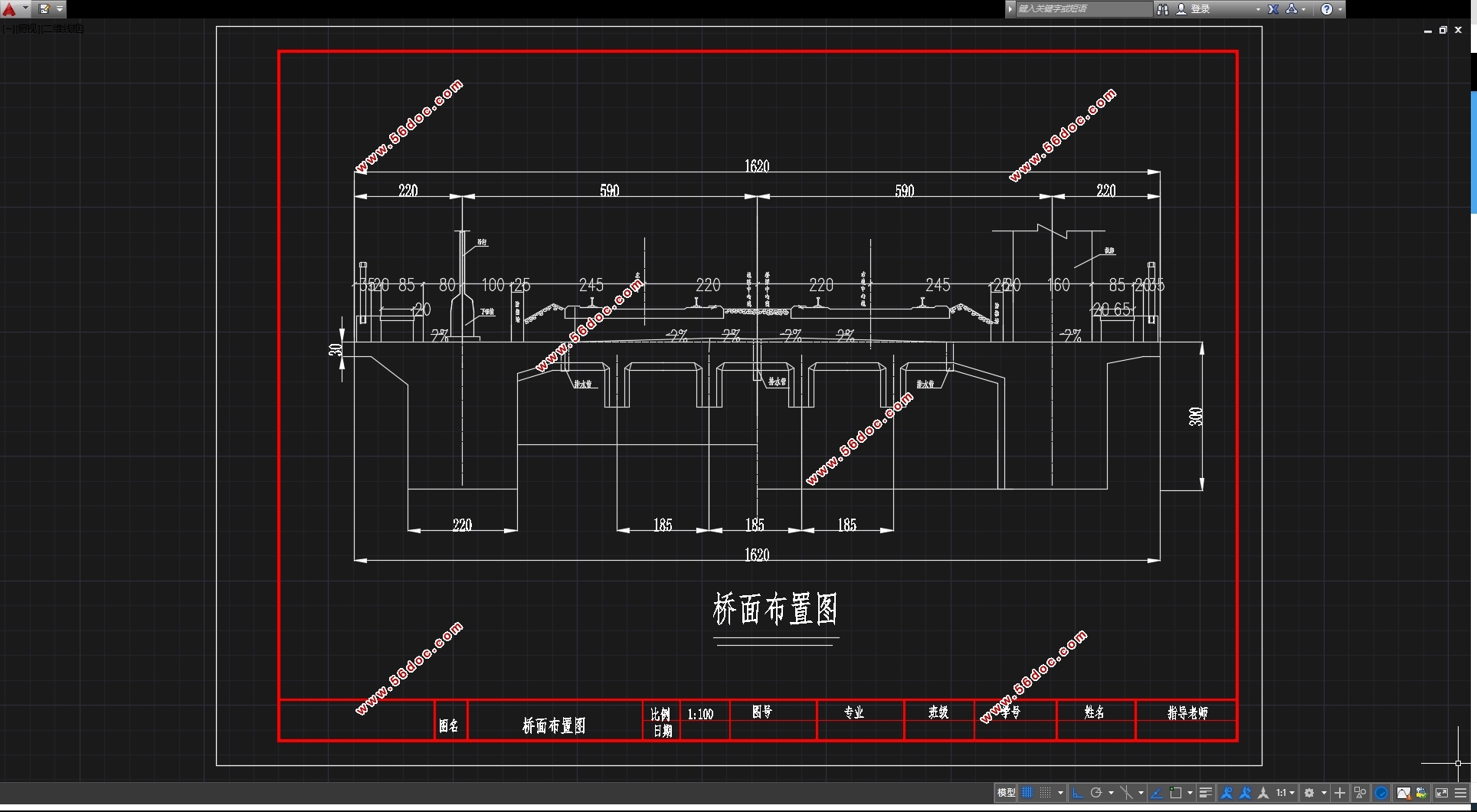This screenshot has height=812, width=1477.
Task: Toggle auto-add annotation scales icon
Action: point(1245,793)
